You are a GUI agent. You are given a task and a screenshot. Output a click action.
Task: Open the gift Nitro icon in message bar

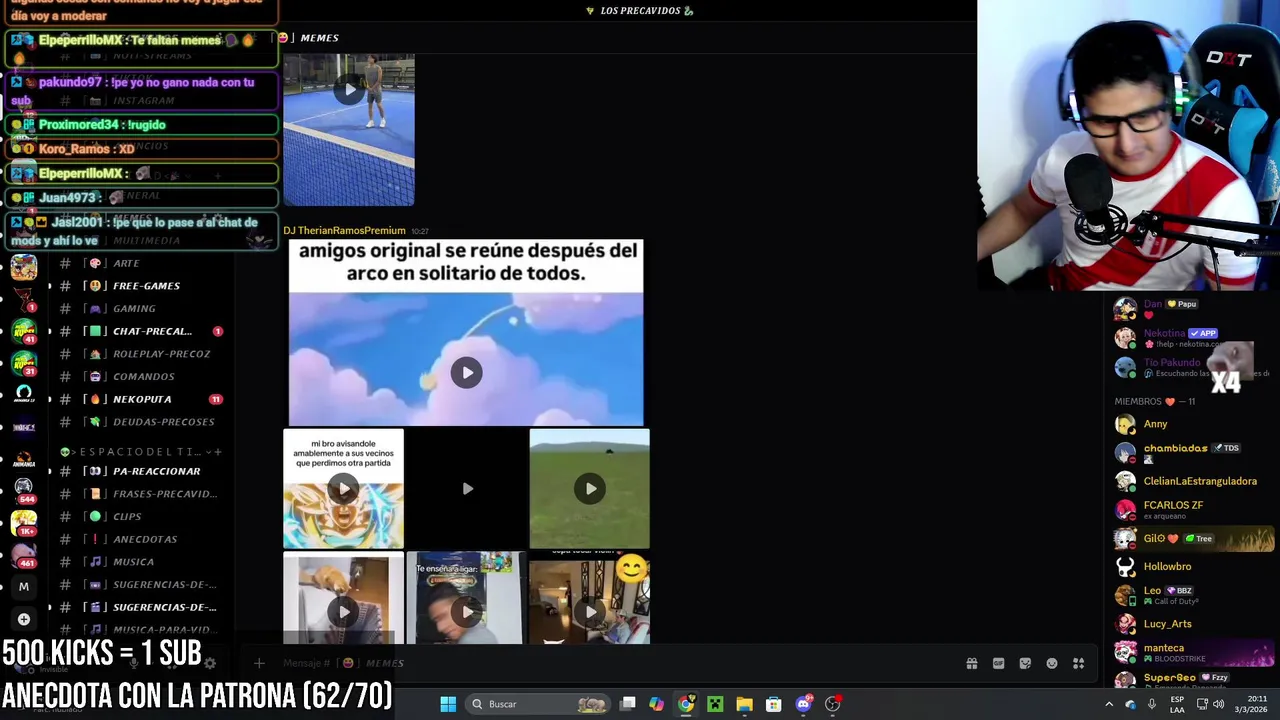pyautogui.click(x=971, y=663)
